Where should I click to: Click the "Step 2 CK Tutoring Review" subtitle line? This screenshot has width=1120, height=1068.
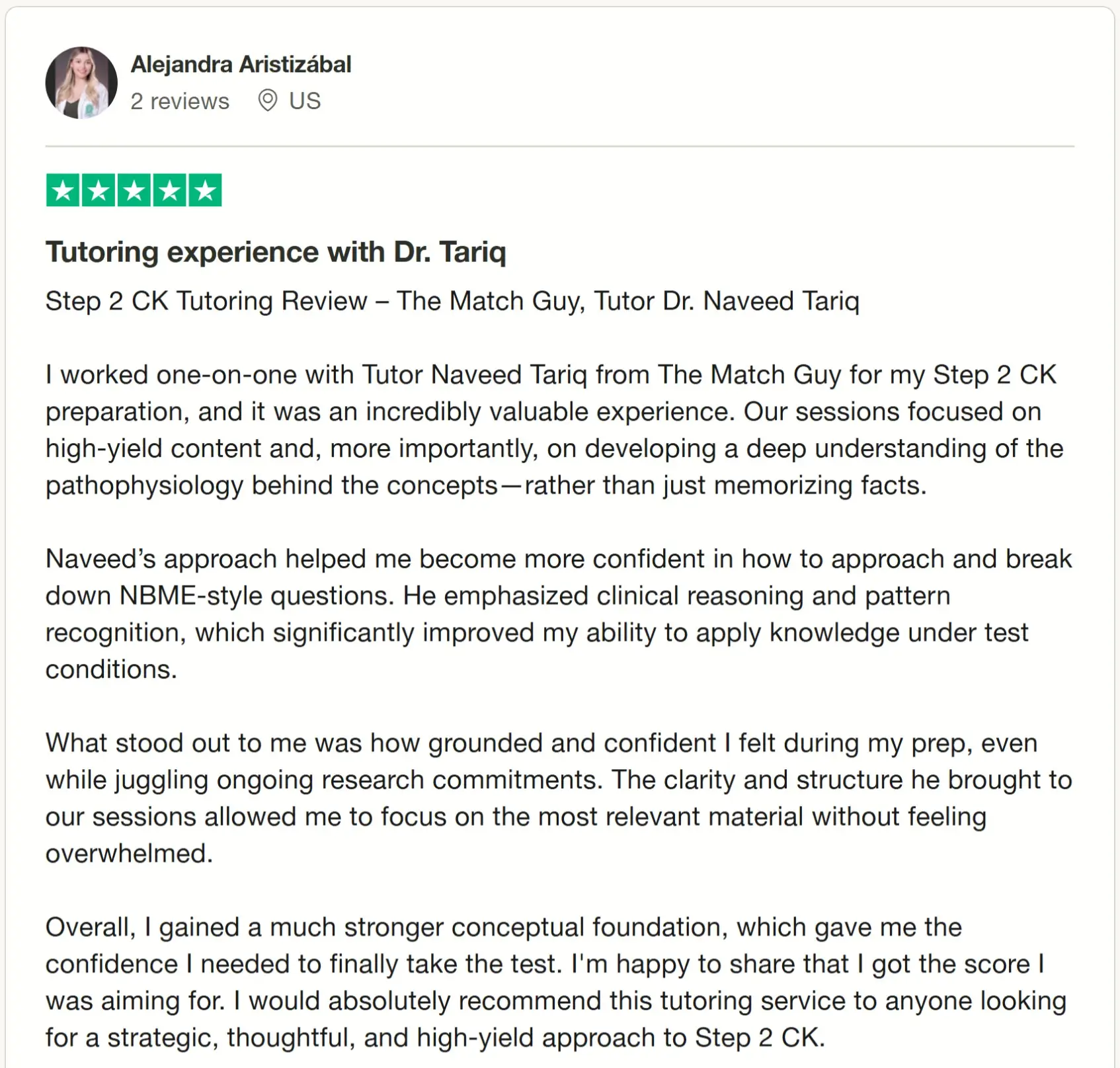click(x=452, y=301)
